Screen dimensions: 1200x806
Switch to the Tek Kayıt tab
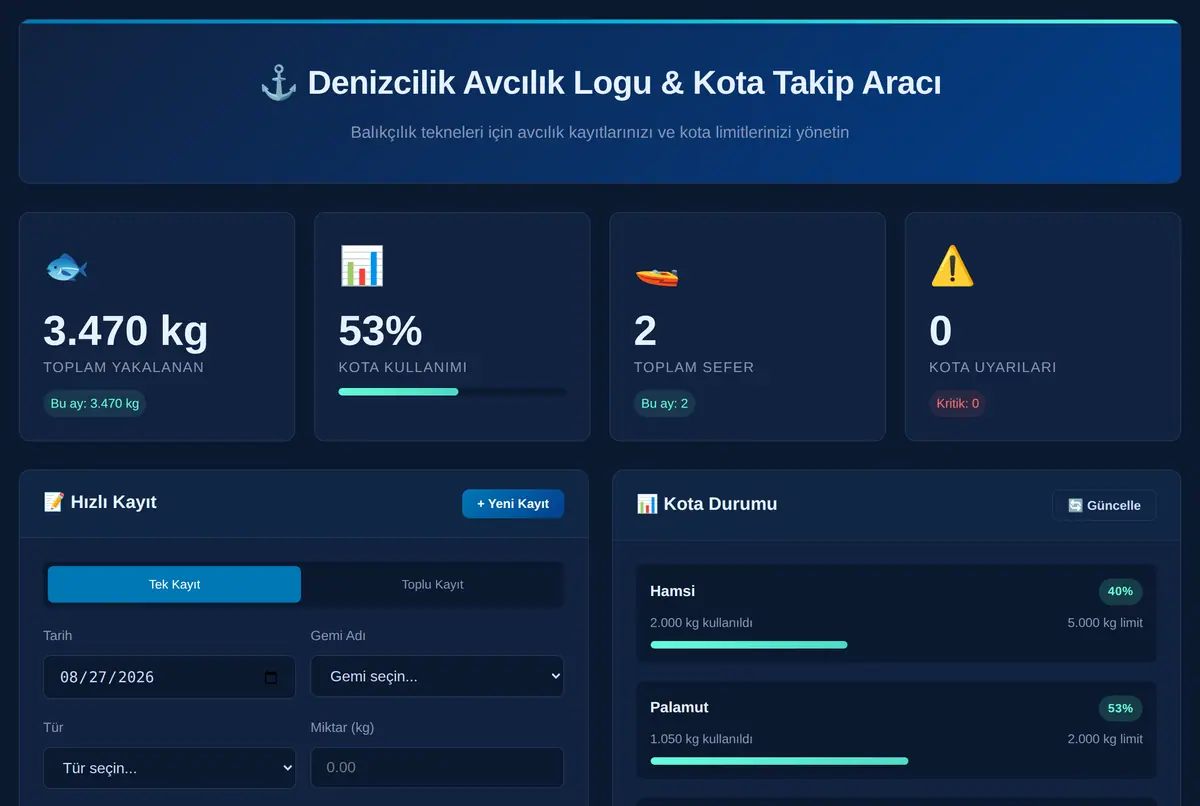tap(174, 584)
